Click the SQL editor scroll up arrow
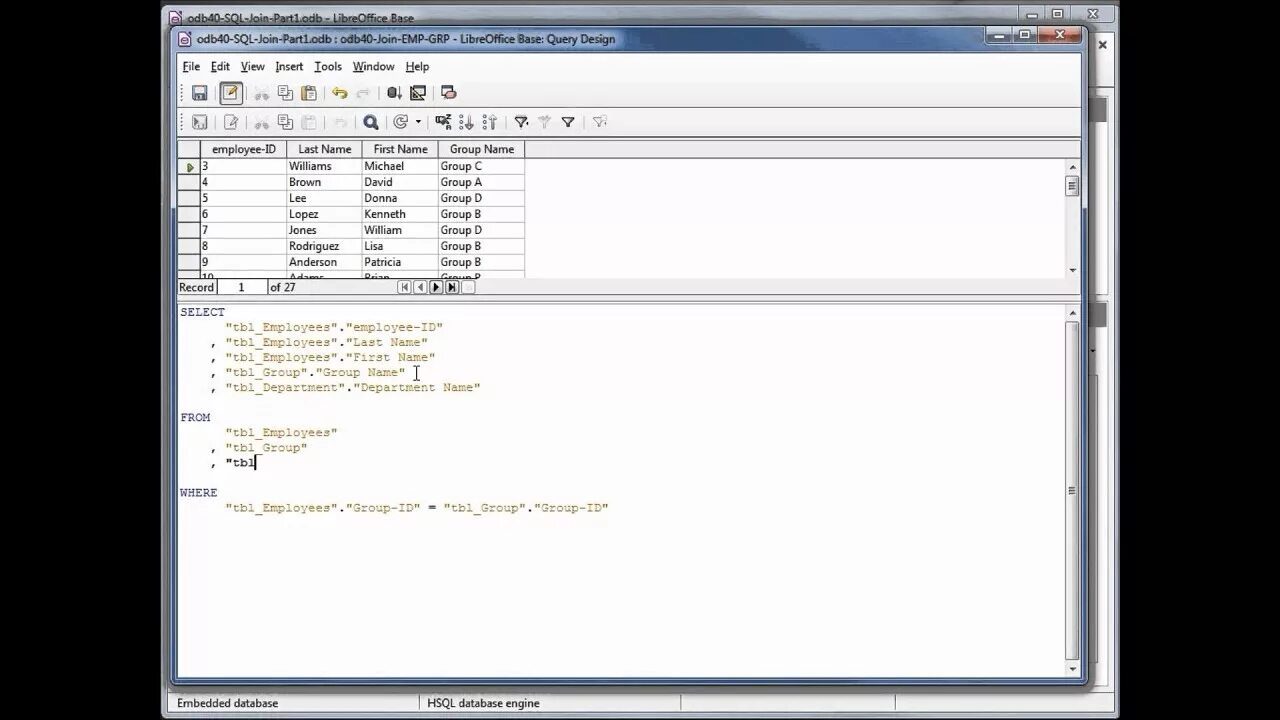1280x720 pixels. [x=1072, y=313]
